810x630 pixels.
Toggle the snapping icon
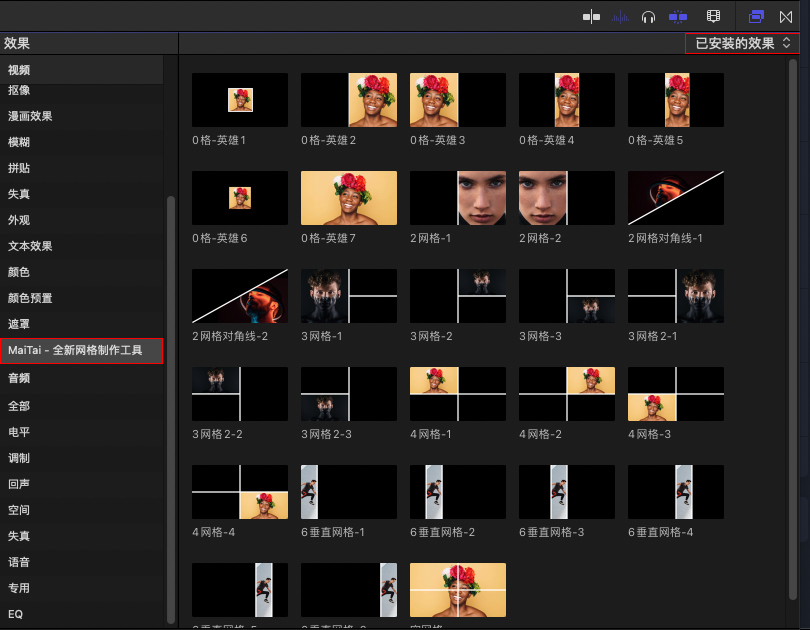click(678, 17)
